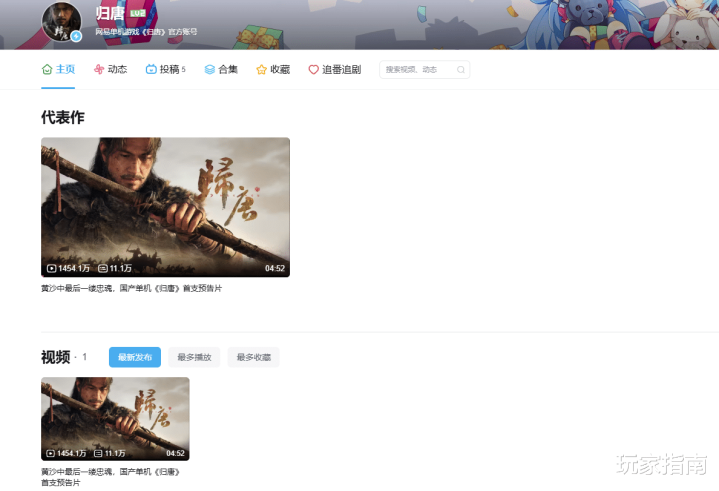Open the 主页 home tab
719x491 pixels.
tap(58, 69)
